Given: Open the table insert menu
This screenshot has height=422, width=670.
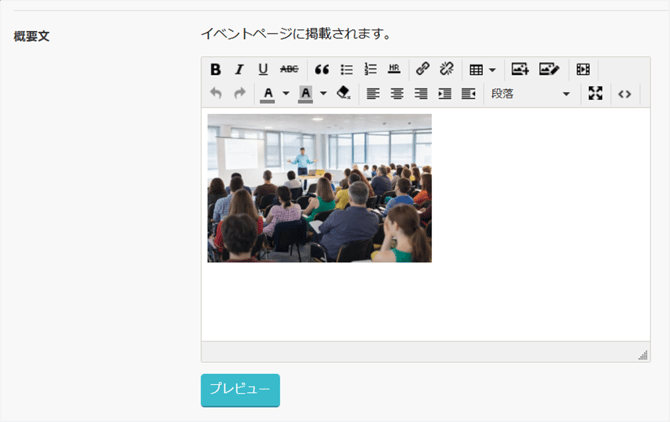Looking at the screenshot, I should [x=482, y=70].
